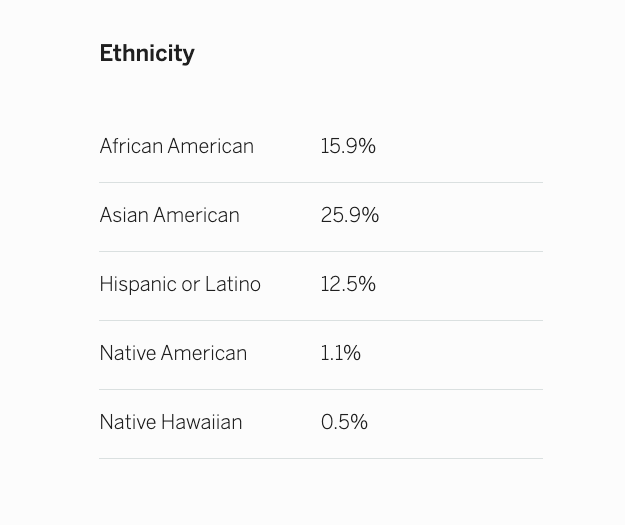Click the 12.5% percentage value

tap(348, 285)
